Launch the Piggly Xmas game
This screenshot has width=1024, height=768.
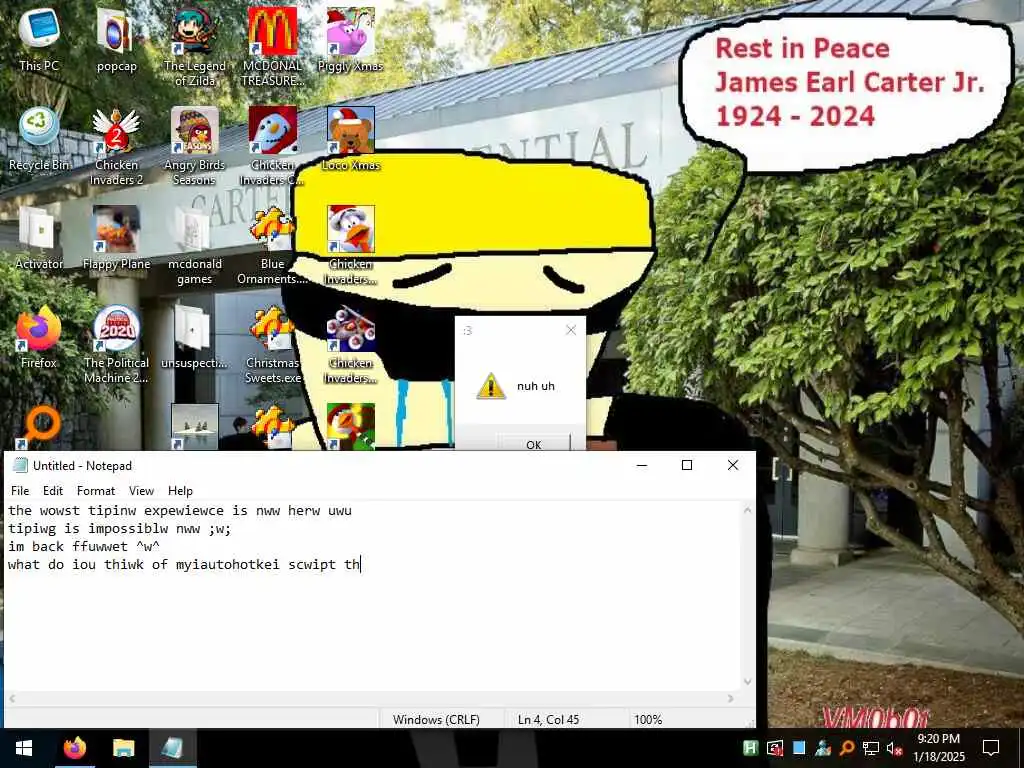pos(350,39)
